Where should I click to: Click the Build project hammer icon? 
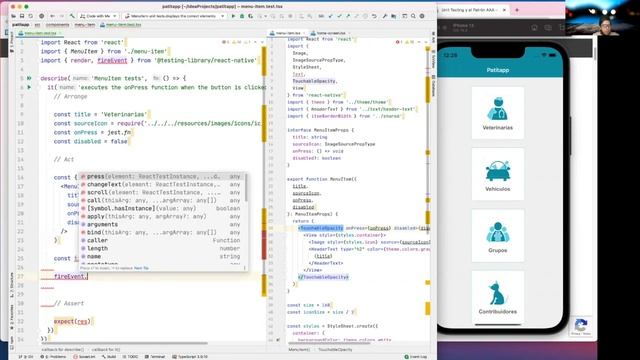(72, 16)
